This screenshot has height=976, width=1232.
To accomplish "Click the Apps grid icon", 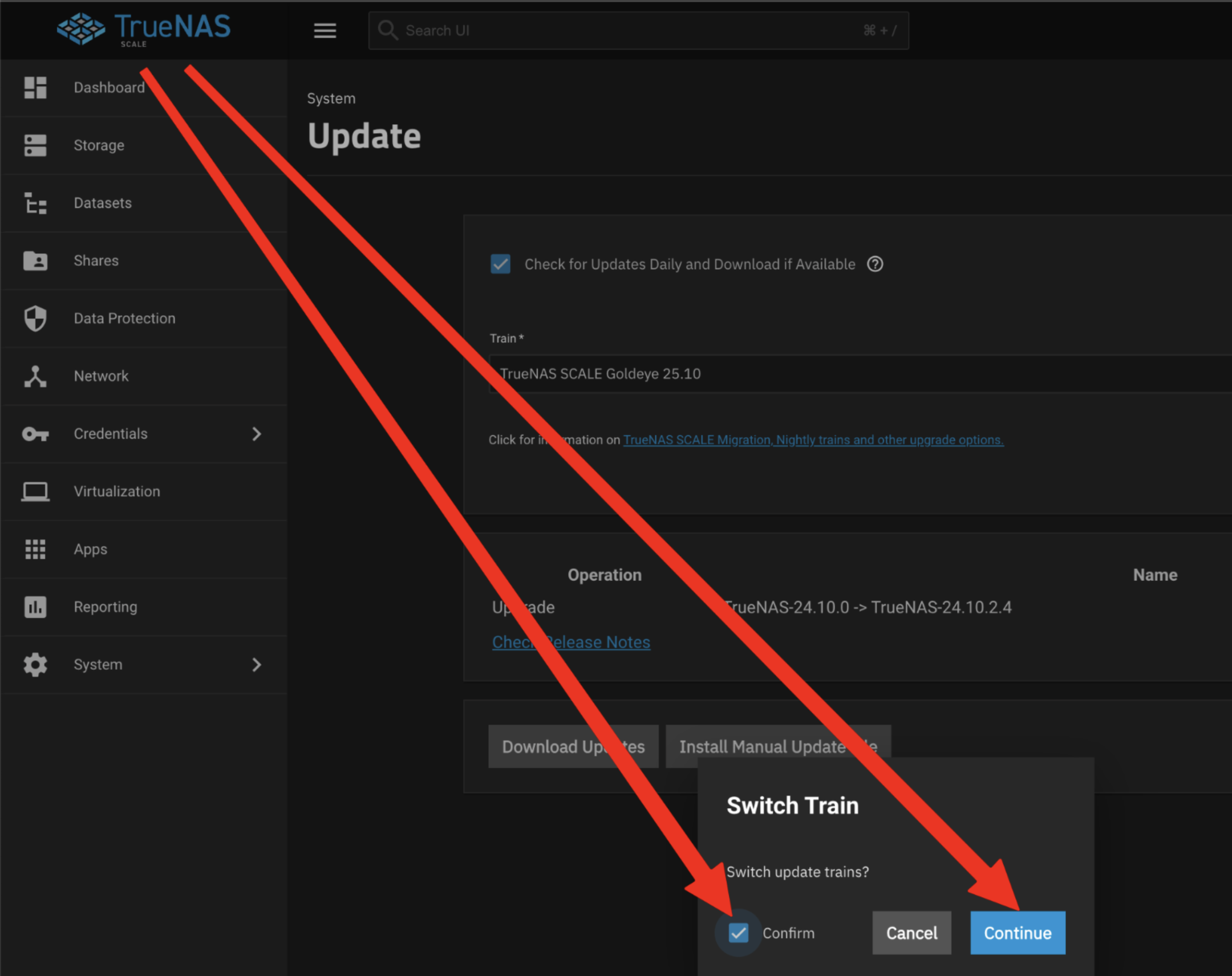I will (x=35, y=549).
